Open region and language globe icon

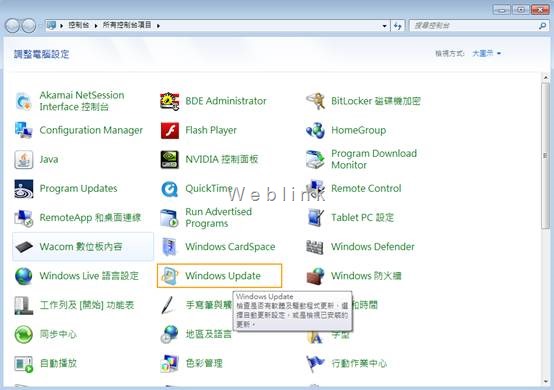click(170, 334)
